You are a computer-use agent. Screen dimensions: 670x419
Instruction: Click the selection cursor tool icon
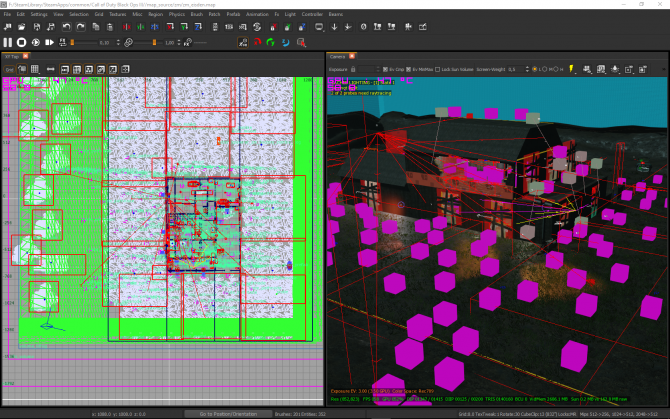pyautogui.click(x=301, y=42)
